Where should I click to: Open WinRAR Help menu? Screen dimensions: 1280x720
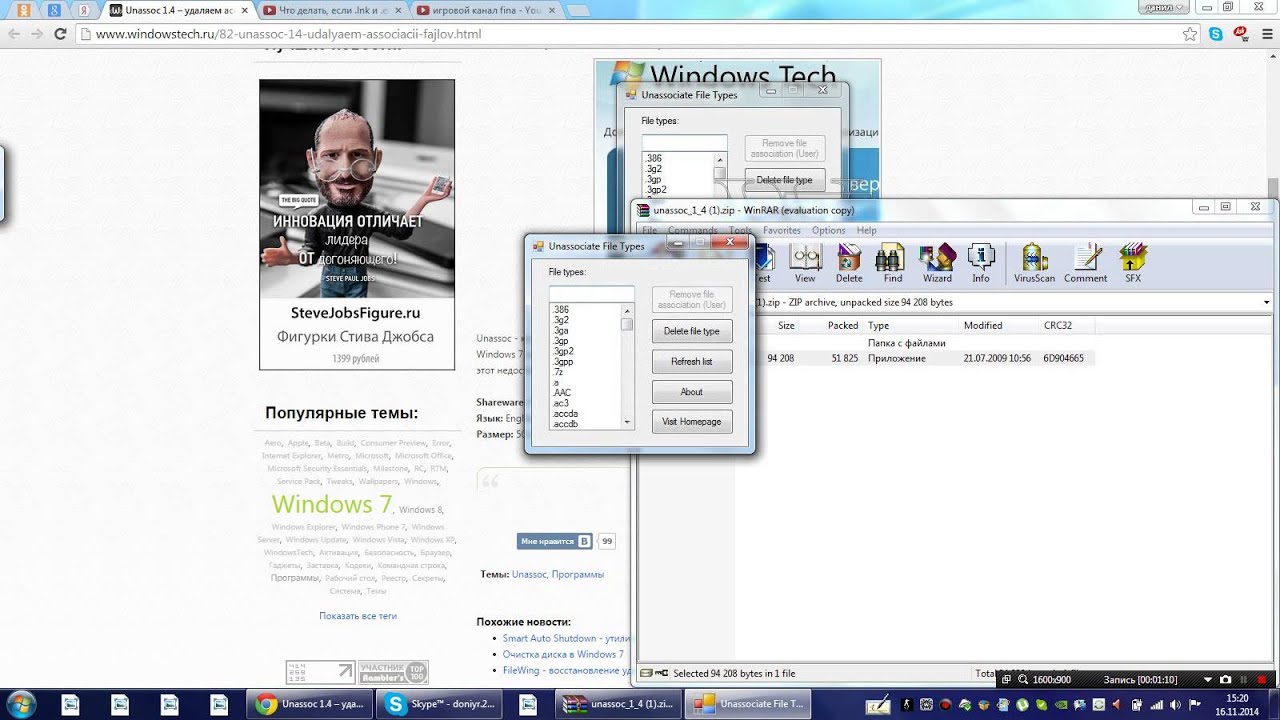click(867, 230)
